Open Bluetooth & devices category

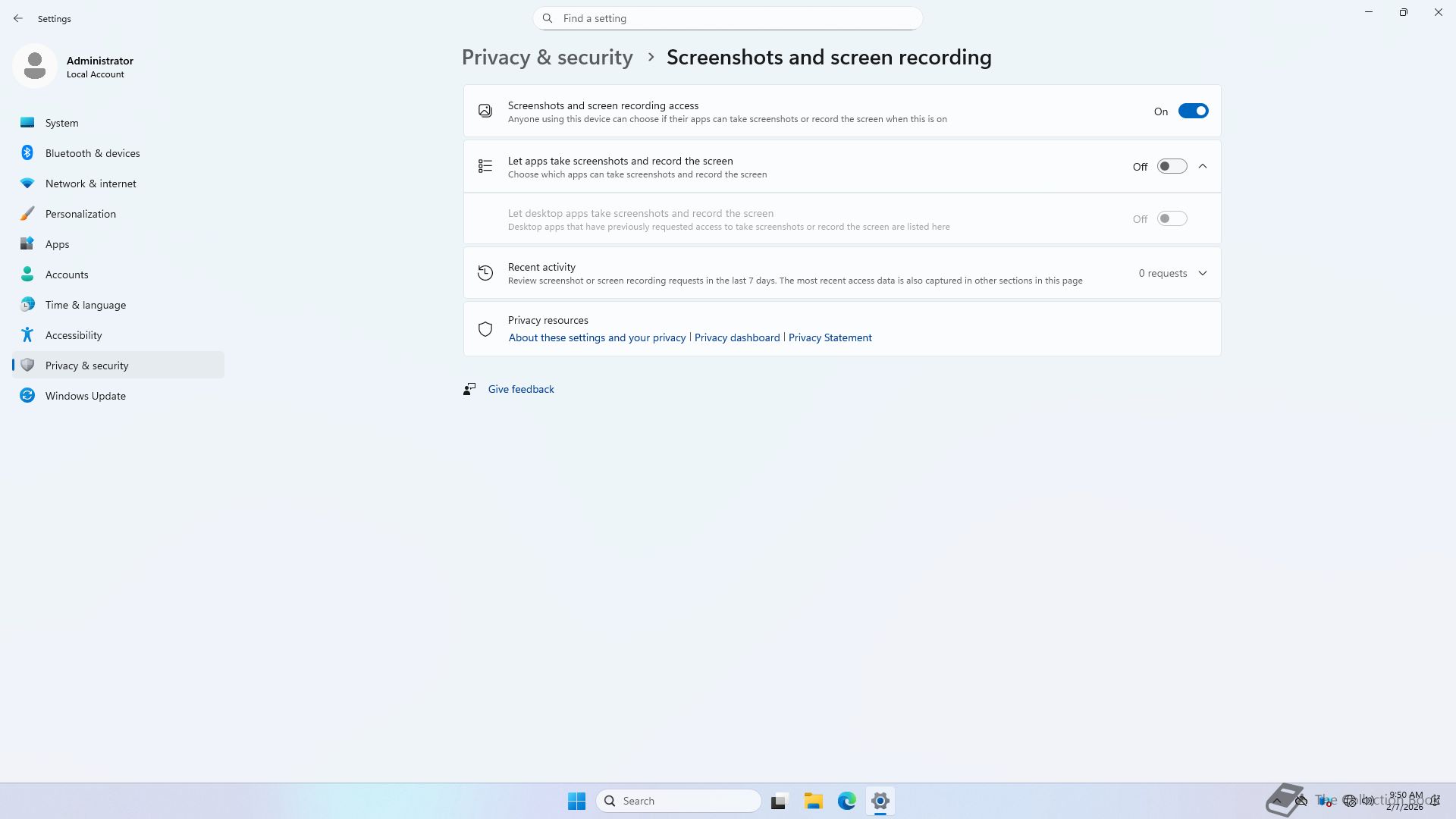(92, 153)
